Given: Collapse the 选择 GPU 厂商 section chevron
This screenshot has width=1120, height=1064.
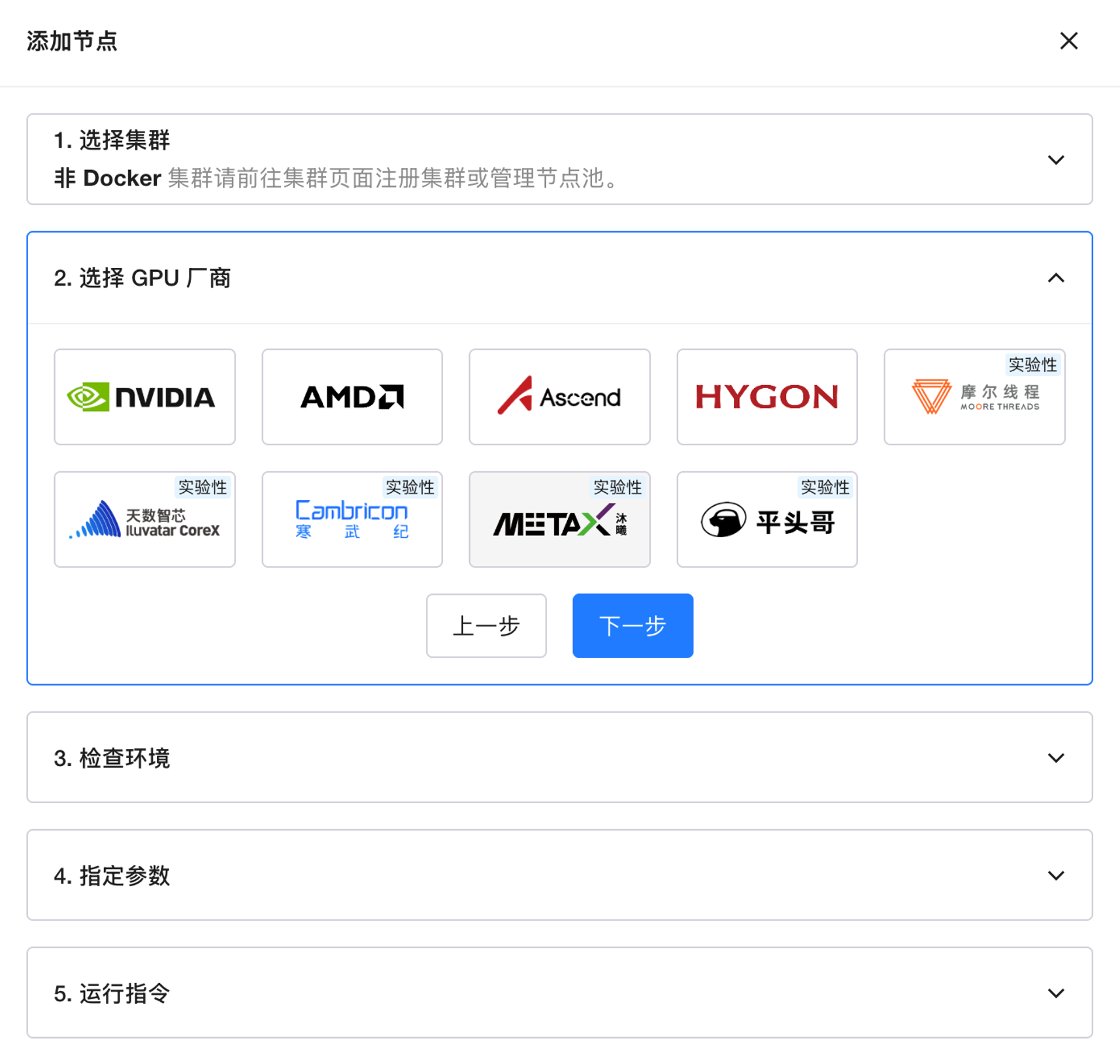Looking at the screenshot, I should [1055, 278].
